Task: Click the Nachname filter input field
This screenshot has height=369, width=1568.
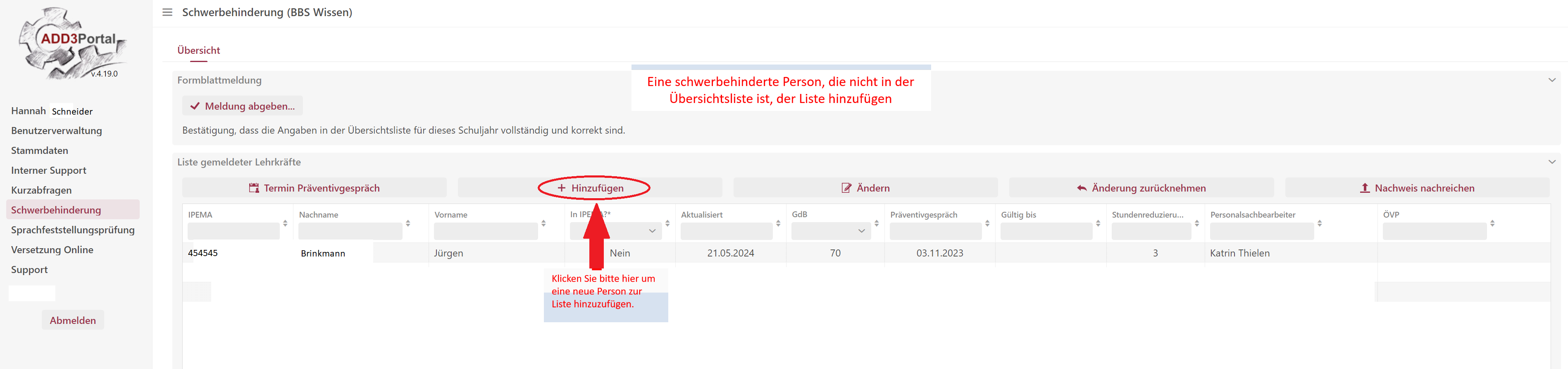Action: coord(350,231)
